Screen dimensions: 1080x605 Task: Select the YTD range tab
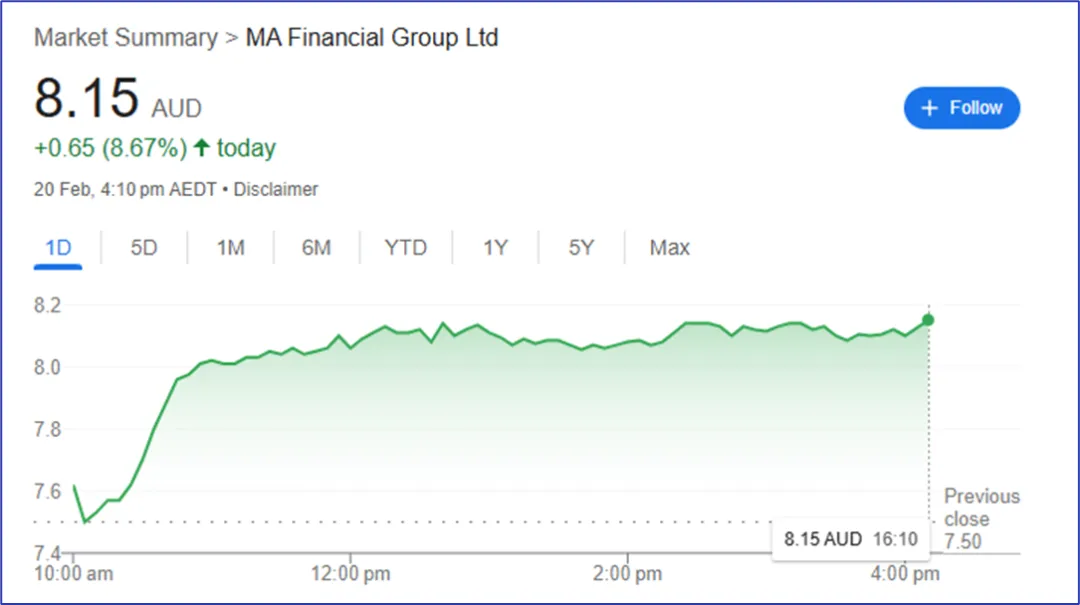405,248
